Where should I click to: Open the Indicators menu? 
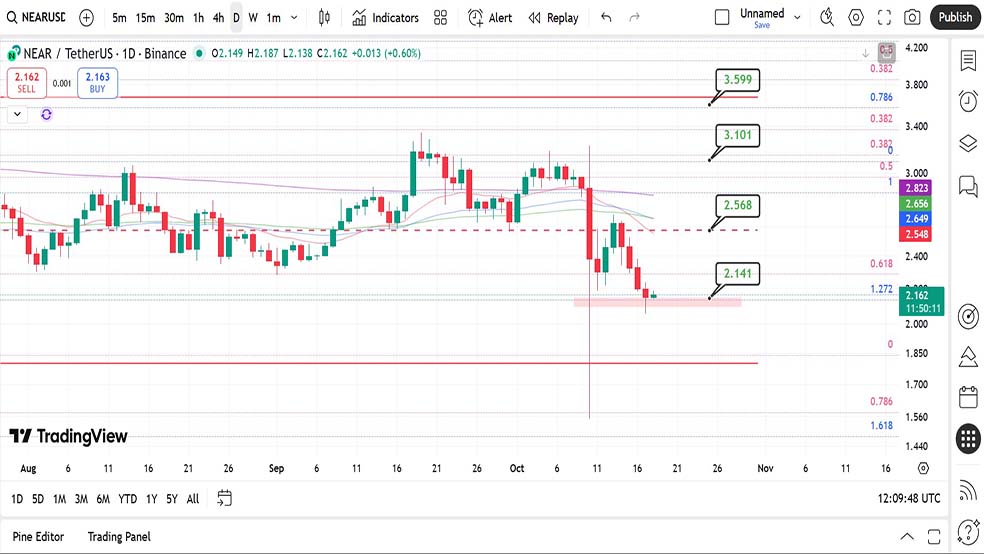click(x=386, y=17)
